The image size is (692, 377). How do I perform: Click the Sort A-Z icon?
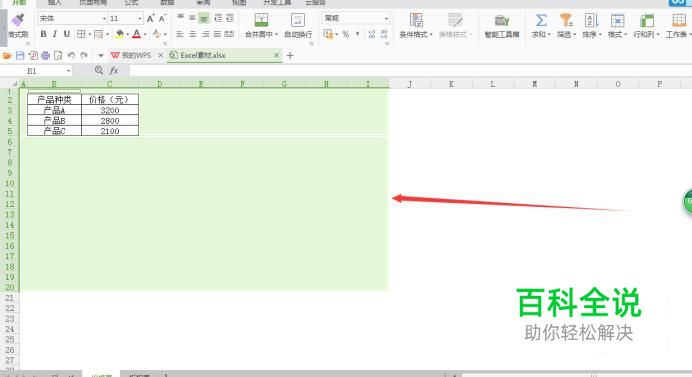coord(591,20)
